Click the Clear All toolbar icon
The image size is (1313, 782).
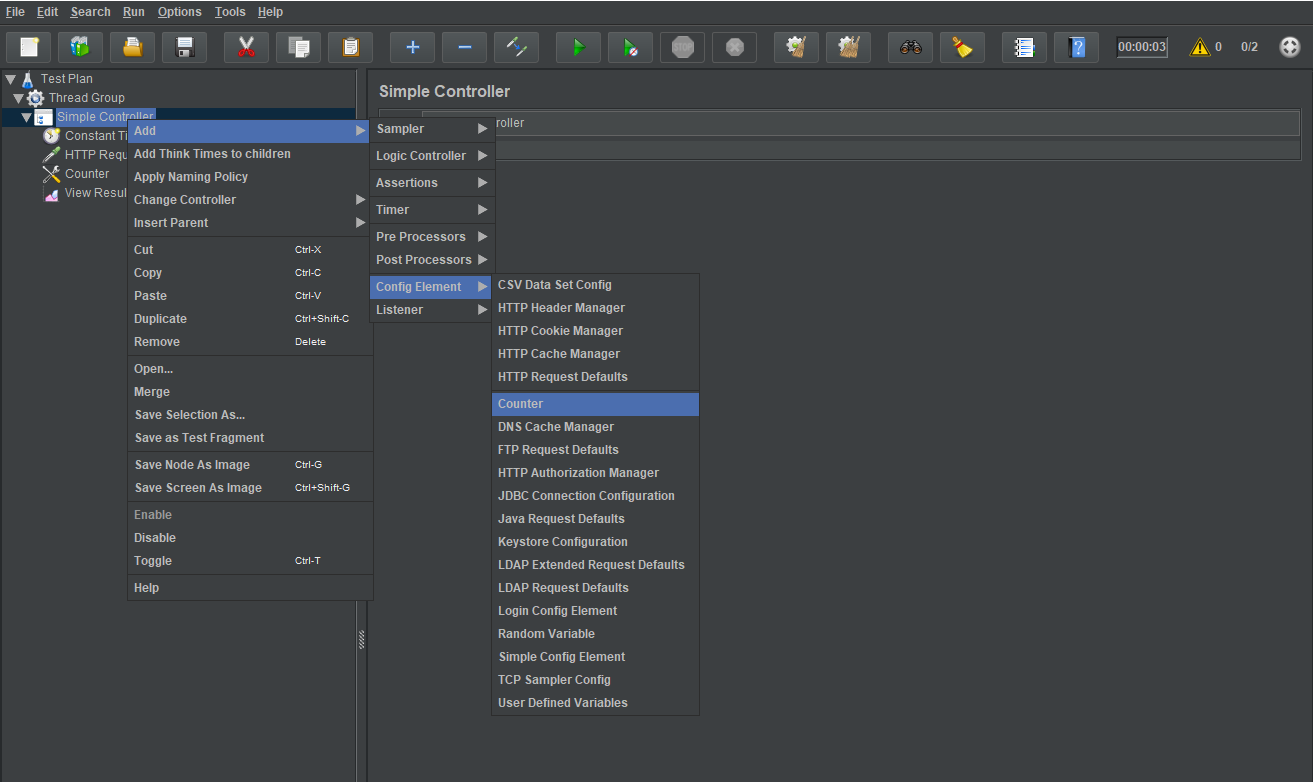click(848, 47)
